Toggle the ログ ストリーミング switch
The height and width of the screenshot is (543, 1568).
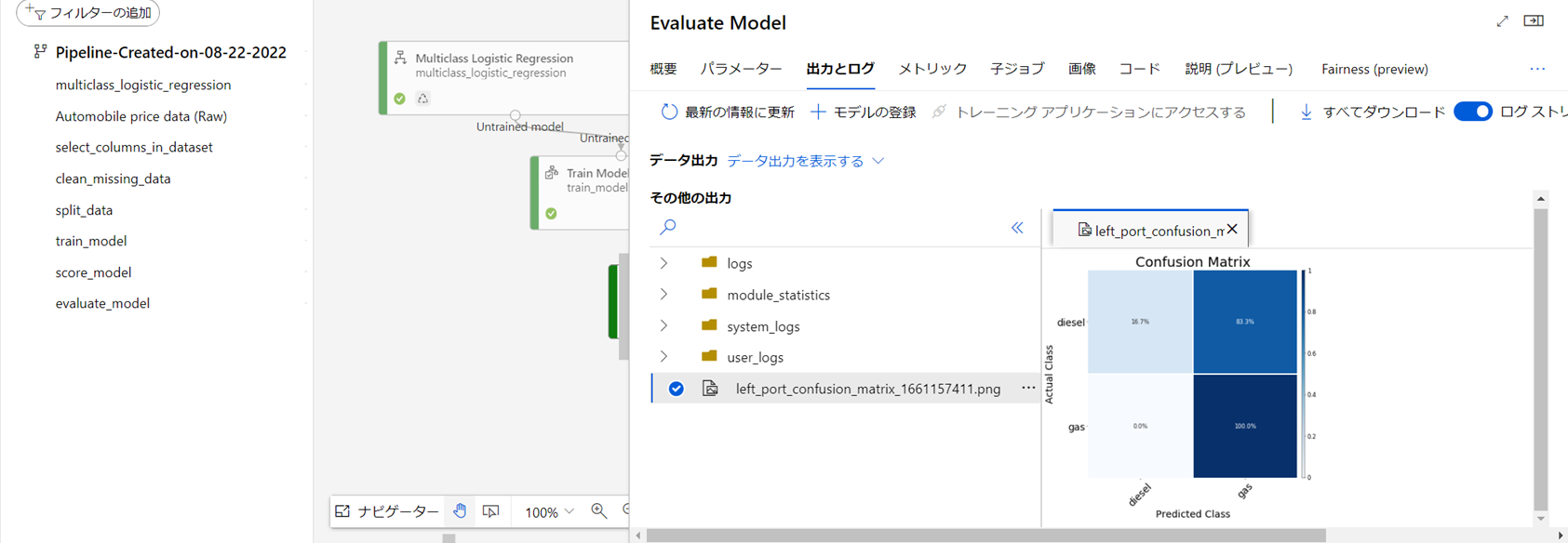click(1473, 112)
